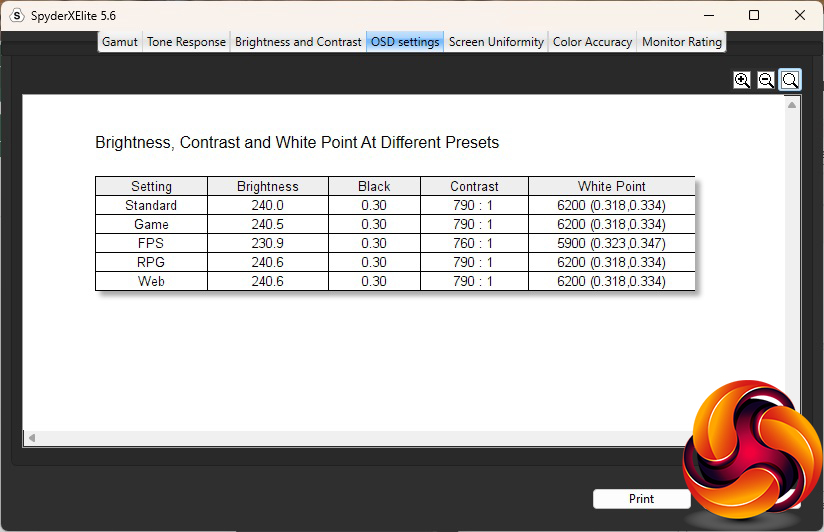Maximize the SpyderXElite window

(754, 15)
